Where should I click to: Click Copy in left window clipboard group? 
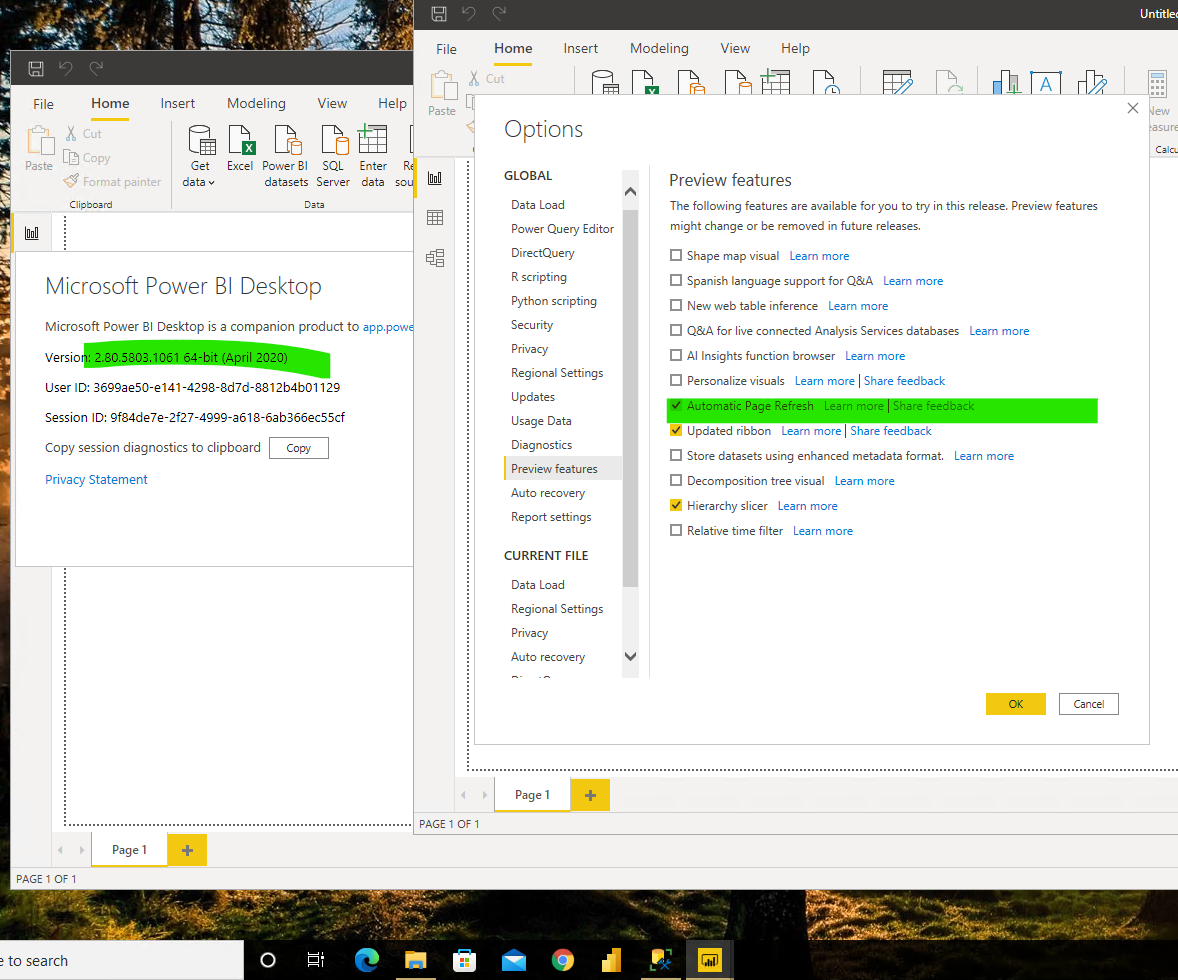click(x=87, y=158)
